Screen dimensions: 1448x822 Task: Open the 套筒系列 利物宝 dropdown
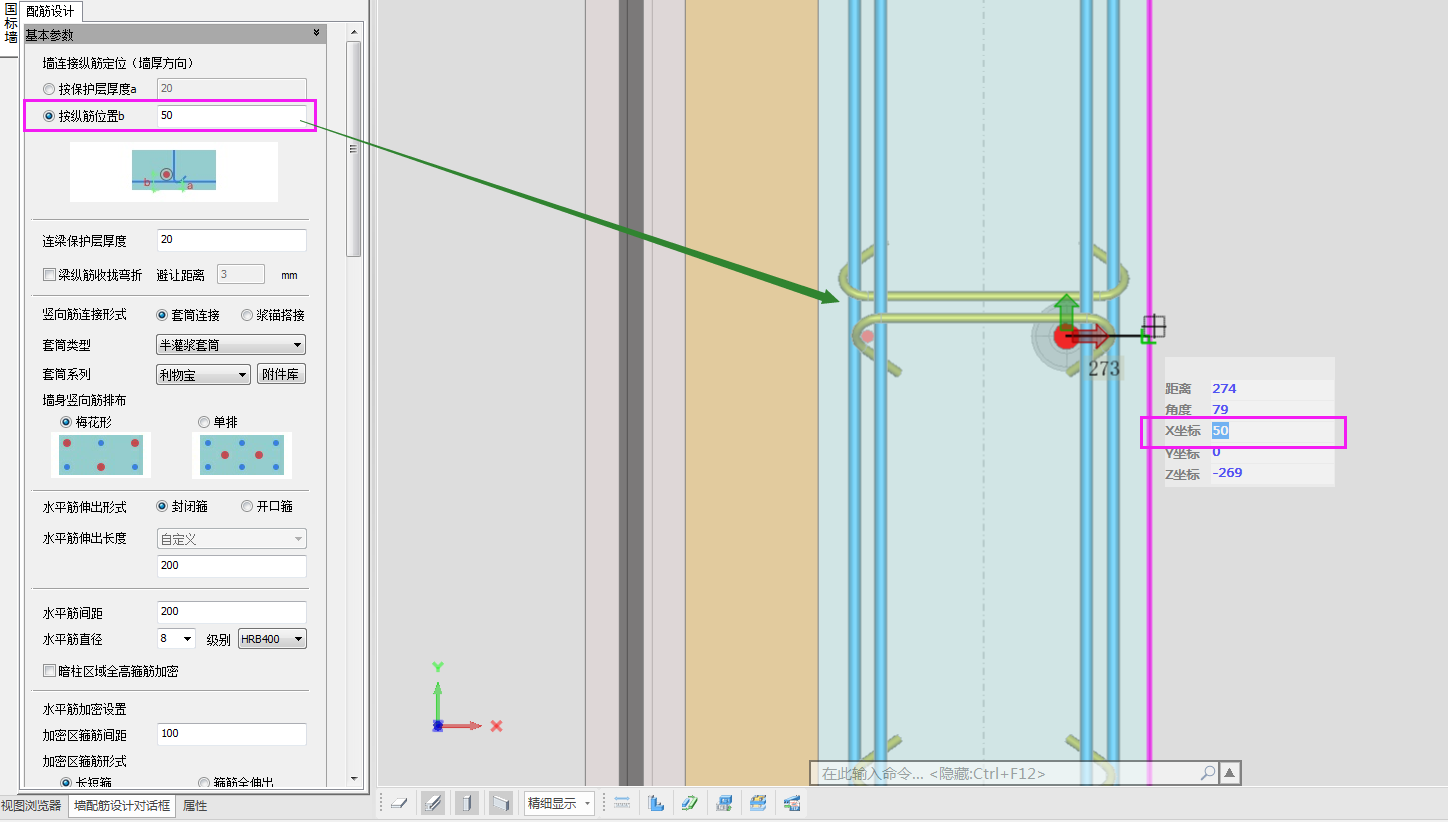tap(203, 374)
